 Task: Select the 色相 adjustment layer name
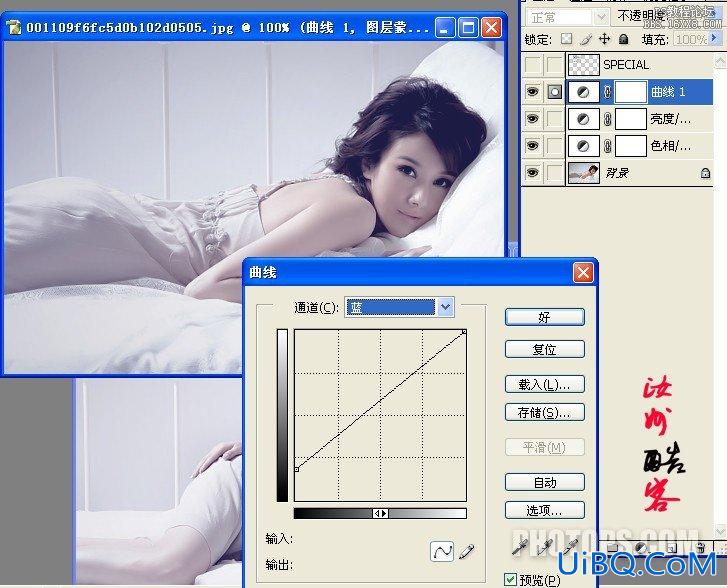coord(670,146)
